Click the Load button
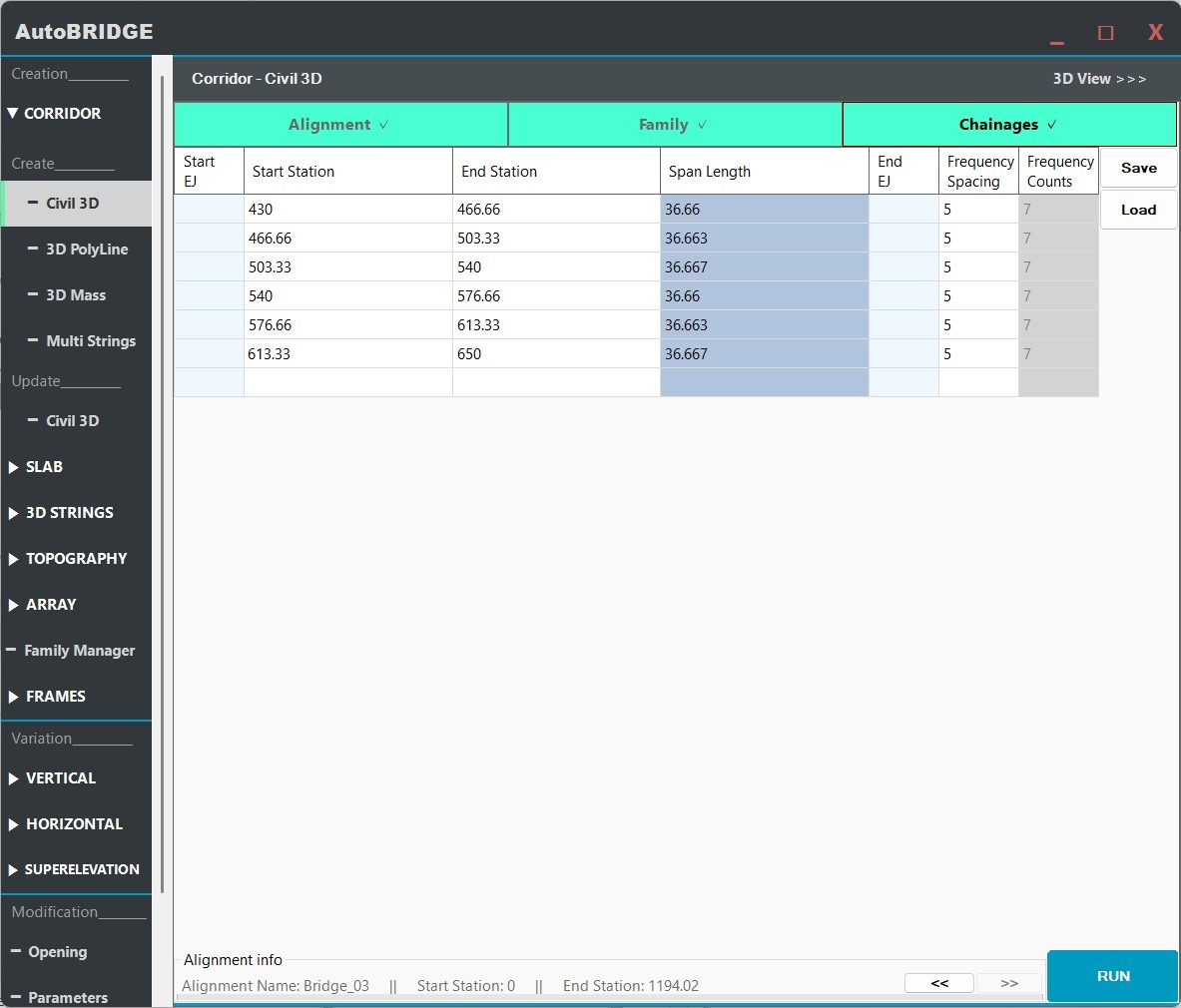 point(1138,211)
